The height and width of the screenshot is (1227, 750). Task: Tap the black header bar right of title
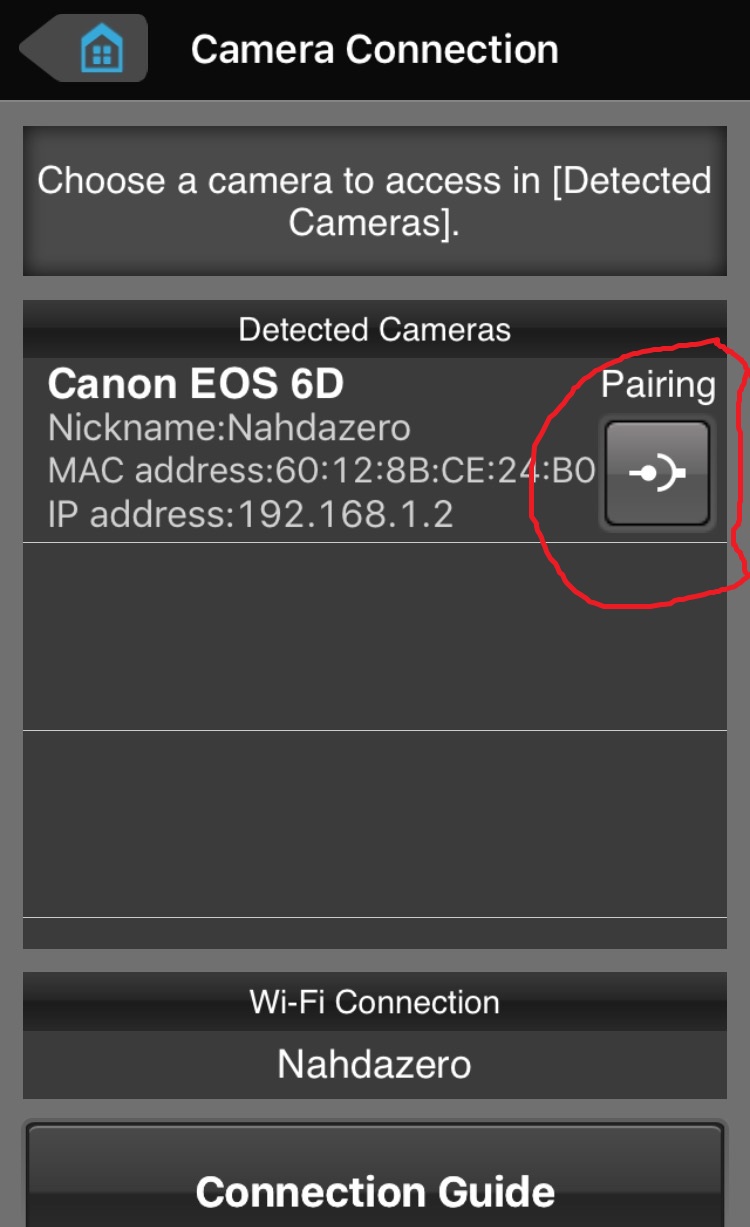654,49
